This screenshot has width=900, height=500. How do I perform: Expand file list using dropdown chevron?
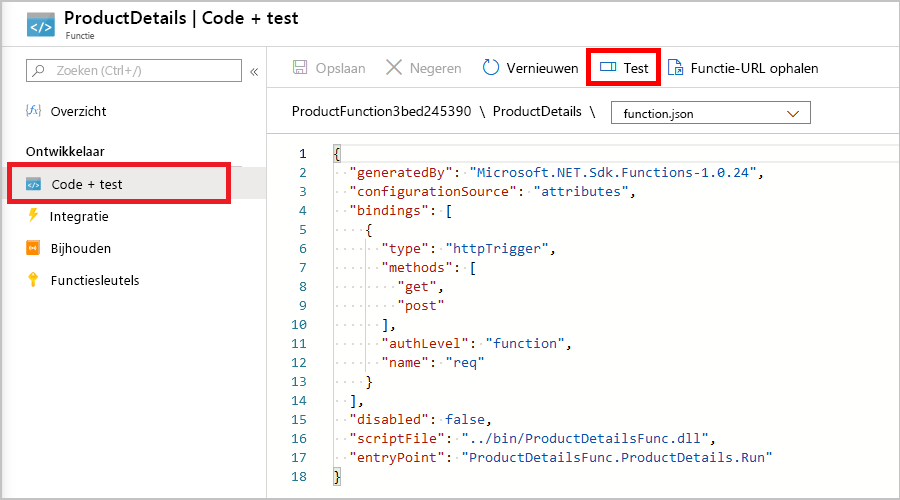(x=793, y=114)
